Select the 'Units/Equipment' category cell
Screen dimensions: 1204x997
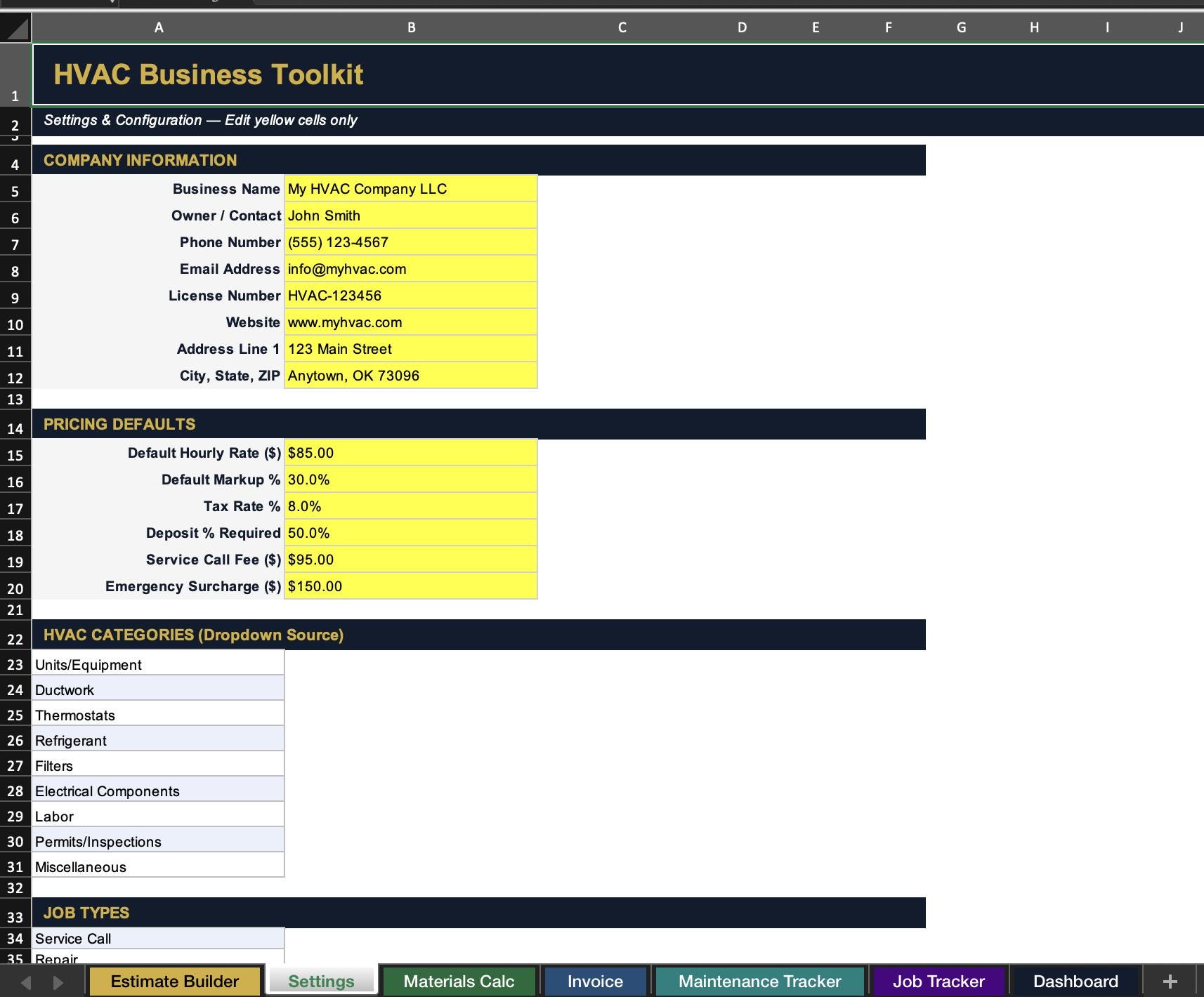158,663
